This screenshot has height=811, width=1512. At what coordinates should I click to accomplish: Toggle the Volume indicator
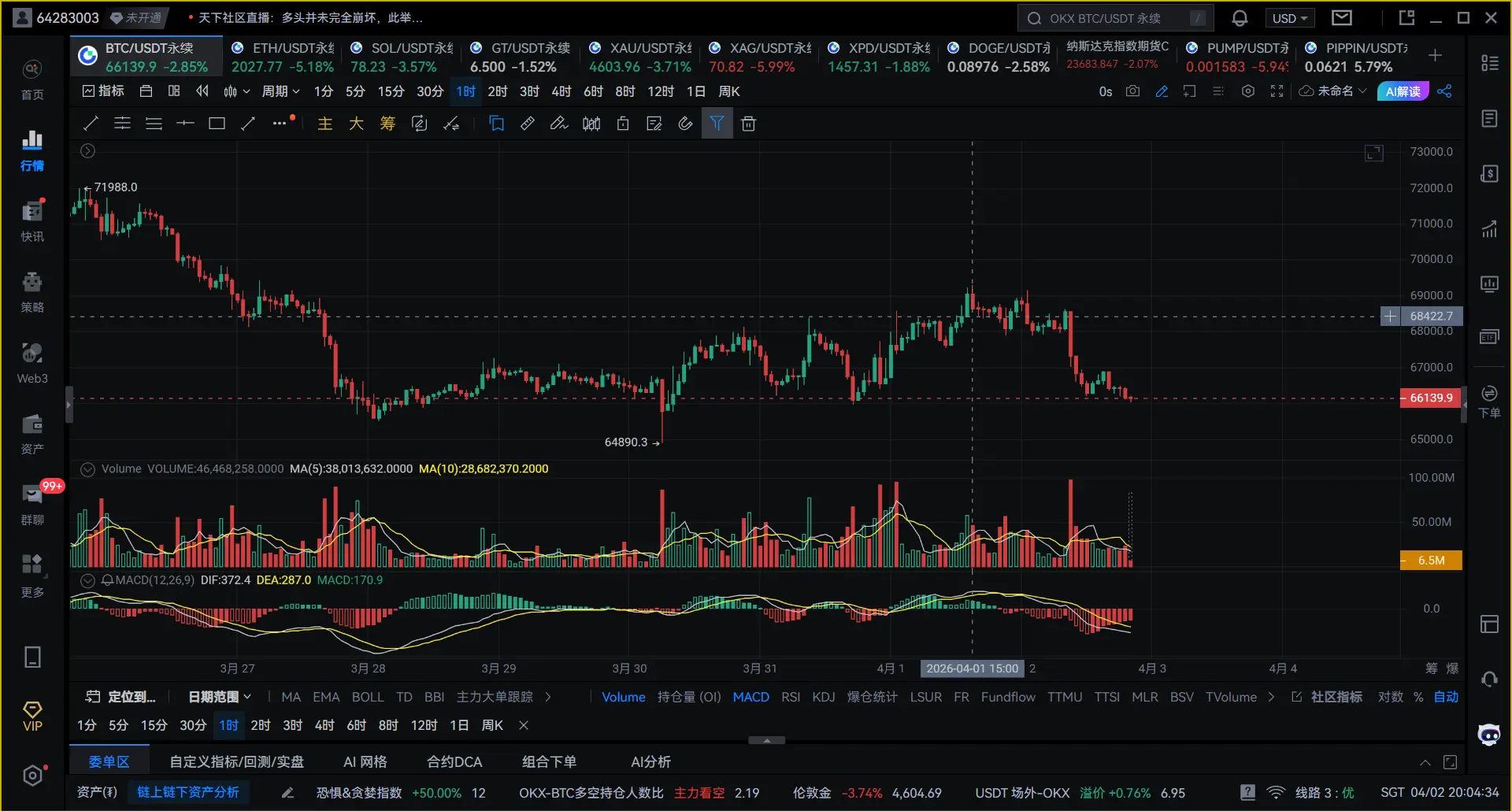point(624,697)
